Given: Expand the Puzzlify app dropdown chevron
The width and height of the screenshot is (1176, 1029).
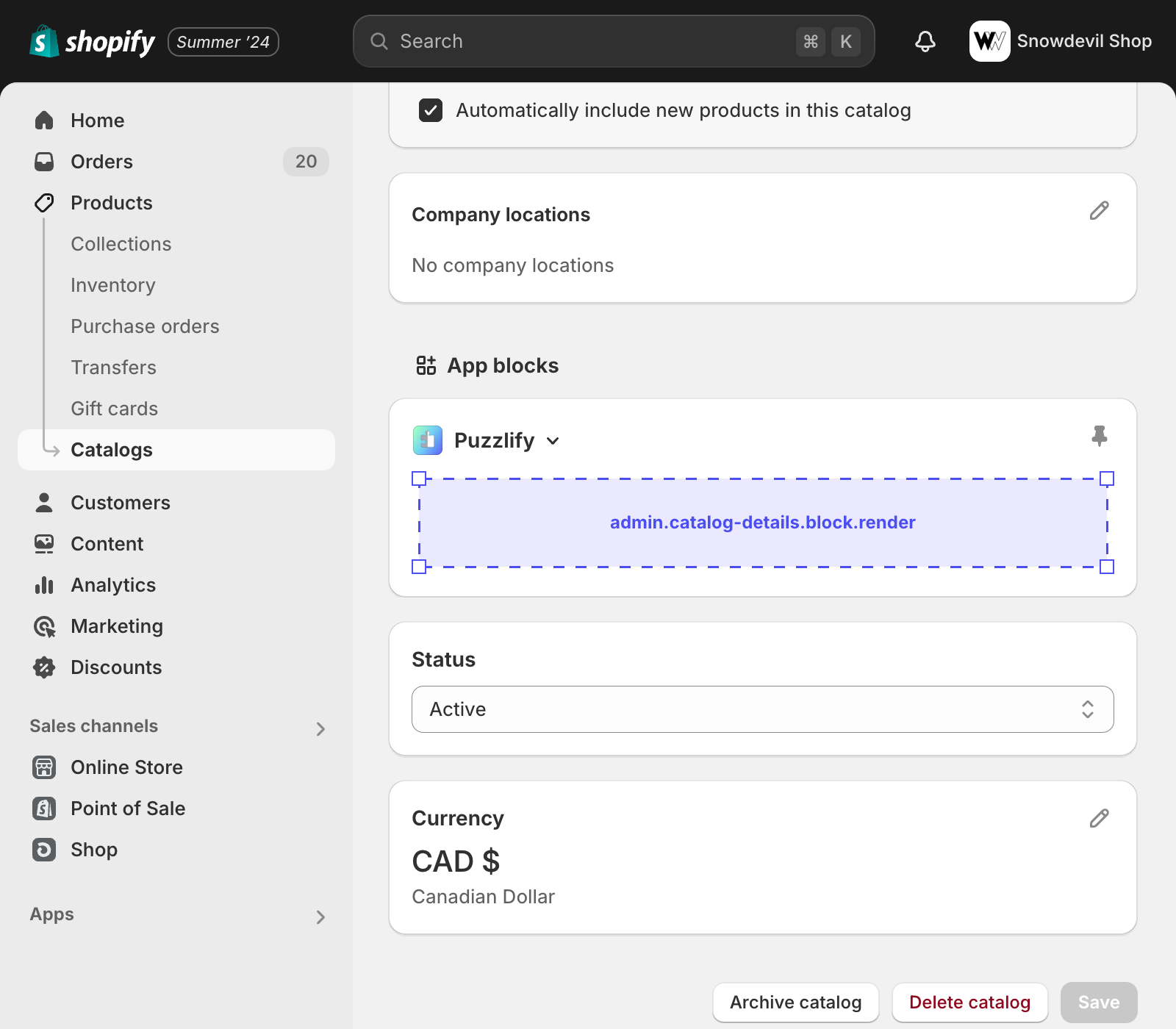Looking at the screenshot, I should (x=553, y=441).
